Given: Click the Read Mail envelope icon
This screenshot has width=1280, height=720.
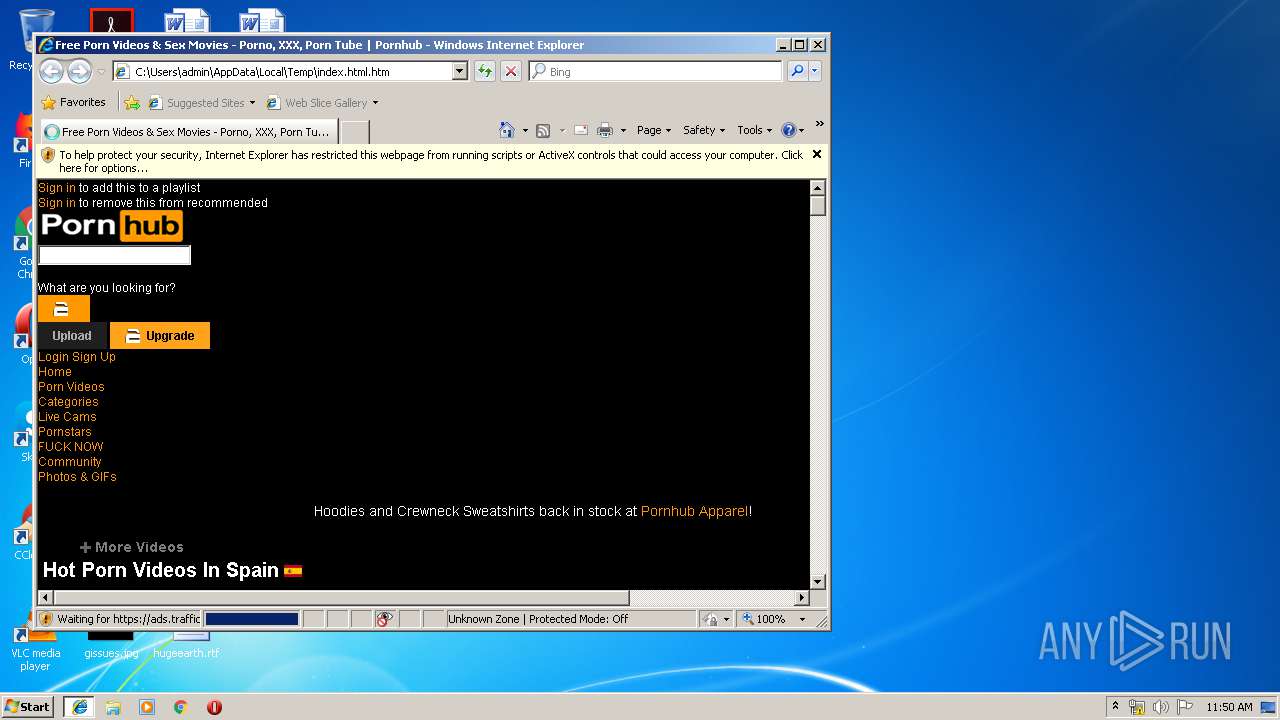Looking at the screenshot, I should pos(580,130).
